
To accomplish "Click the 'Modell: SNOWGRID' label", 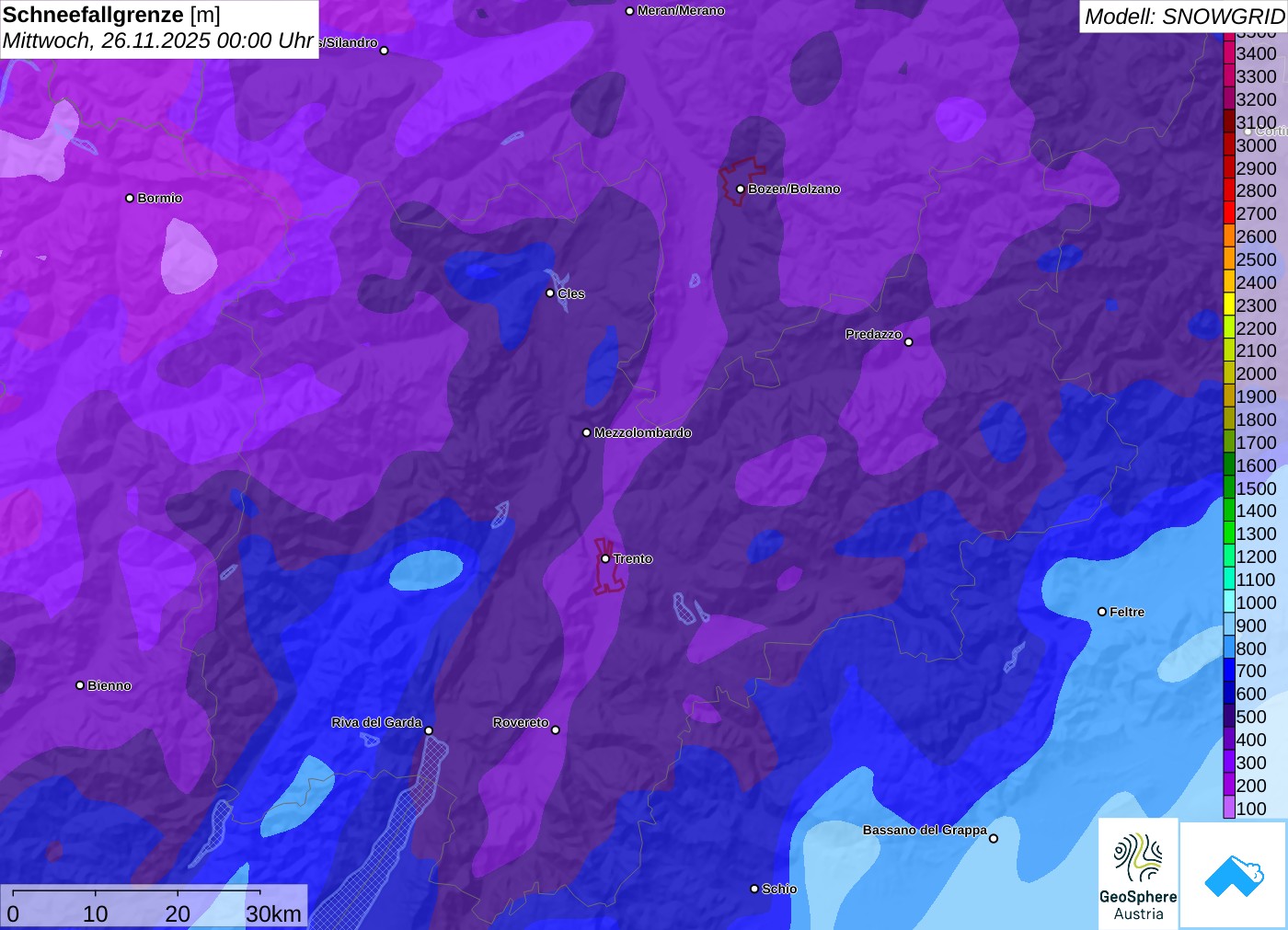I will (1184, 17).
